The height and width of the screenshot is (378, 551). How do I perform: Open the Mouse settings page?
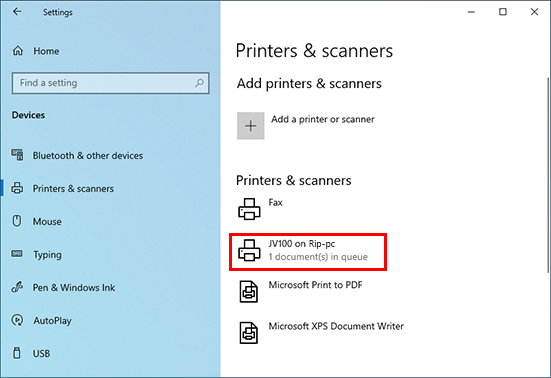pyautogui.click(x=47, y=221)
